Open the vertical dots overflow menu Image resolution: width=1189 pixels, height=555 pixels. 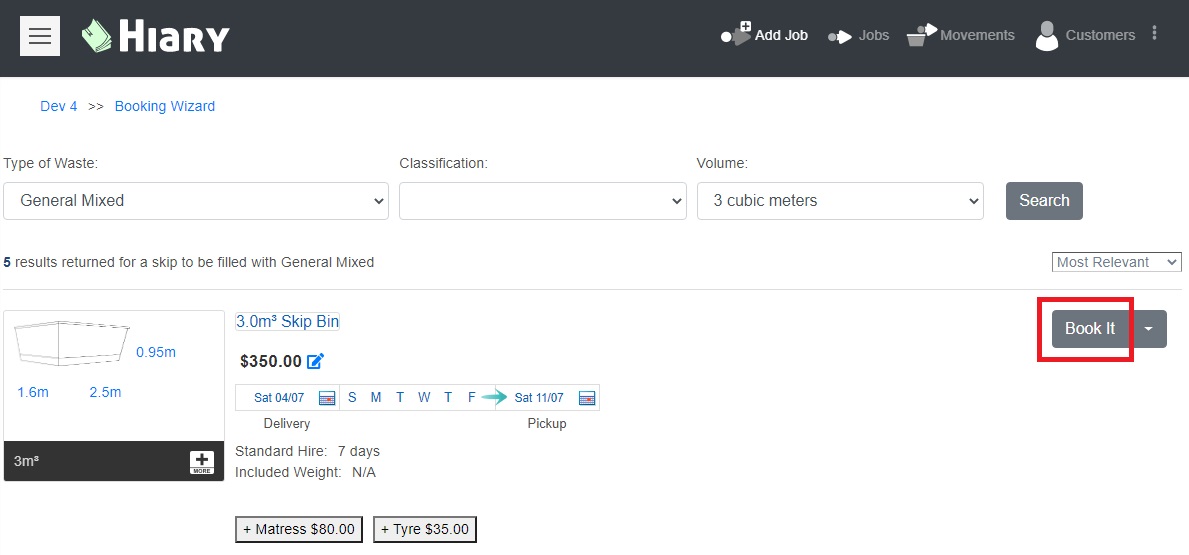(1154, 33)
